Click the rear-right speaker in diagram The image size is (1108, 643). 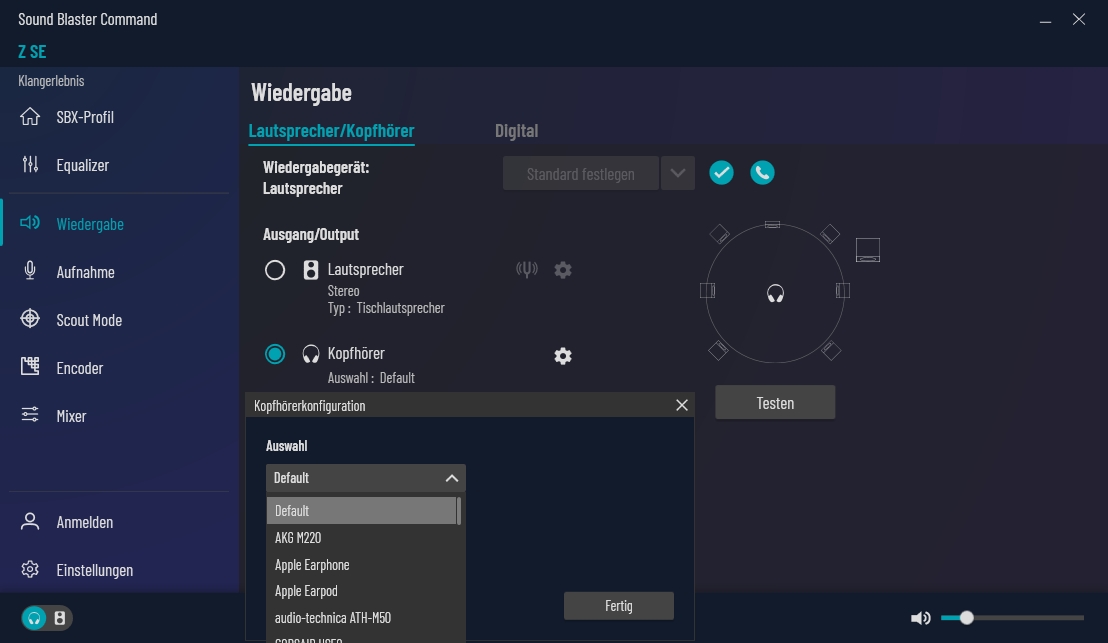831,350
